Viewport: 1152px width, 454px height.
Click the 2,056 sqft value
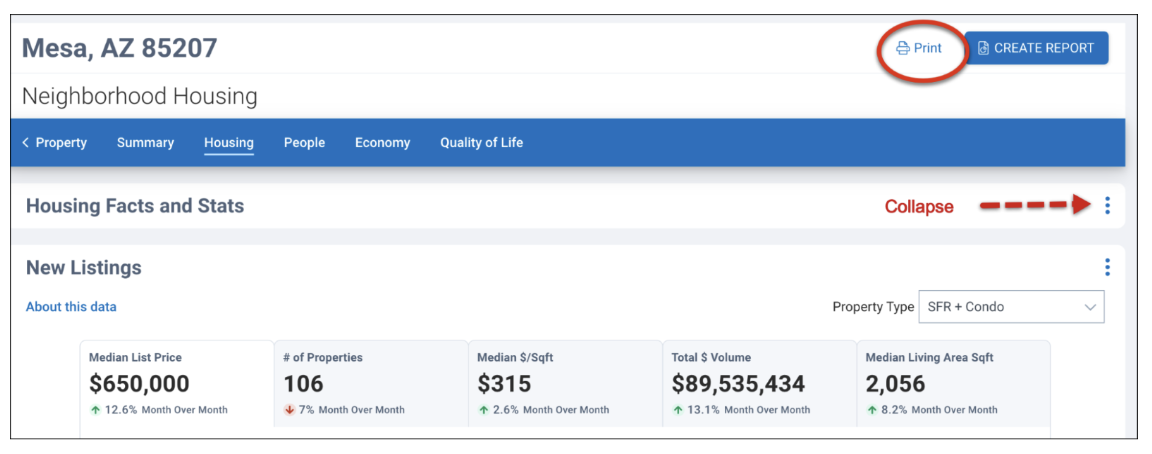point(896,383)
